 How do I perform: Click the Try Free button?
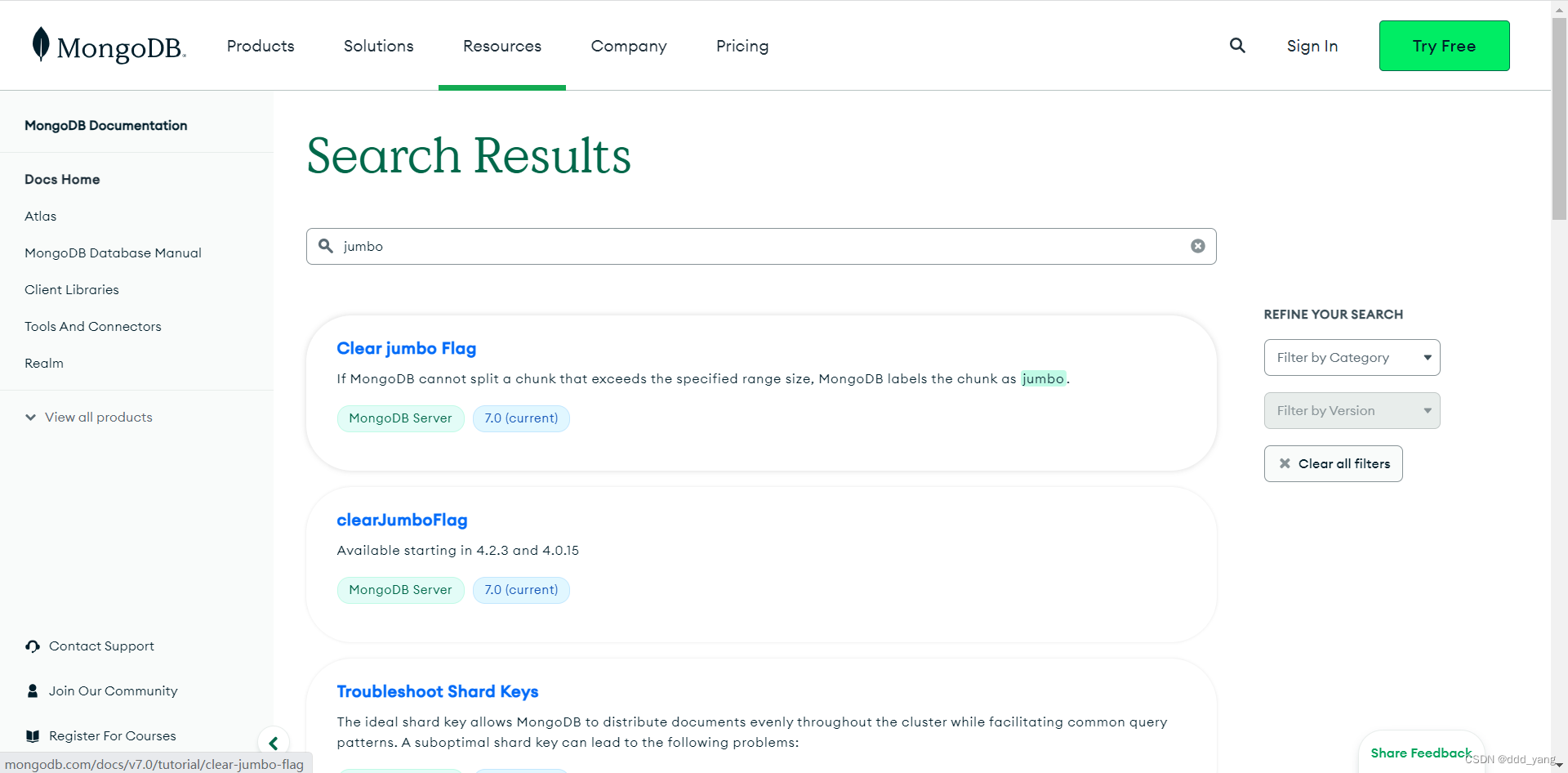pyautogui.click(x=1444, y=46)
